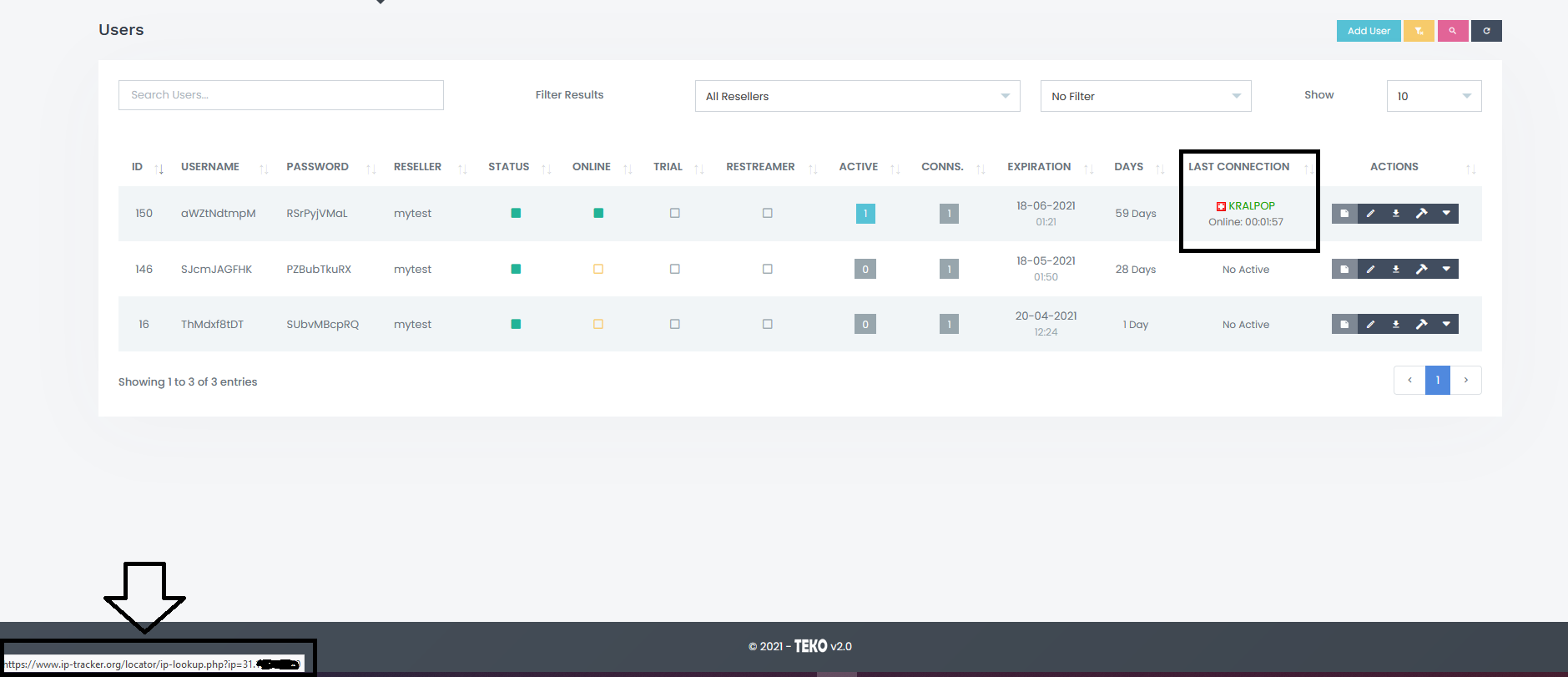The image size is (1568, 677).
Task: Click the hammer icon for user ThMdxf8tDT
Action: [1421, 324]
